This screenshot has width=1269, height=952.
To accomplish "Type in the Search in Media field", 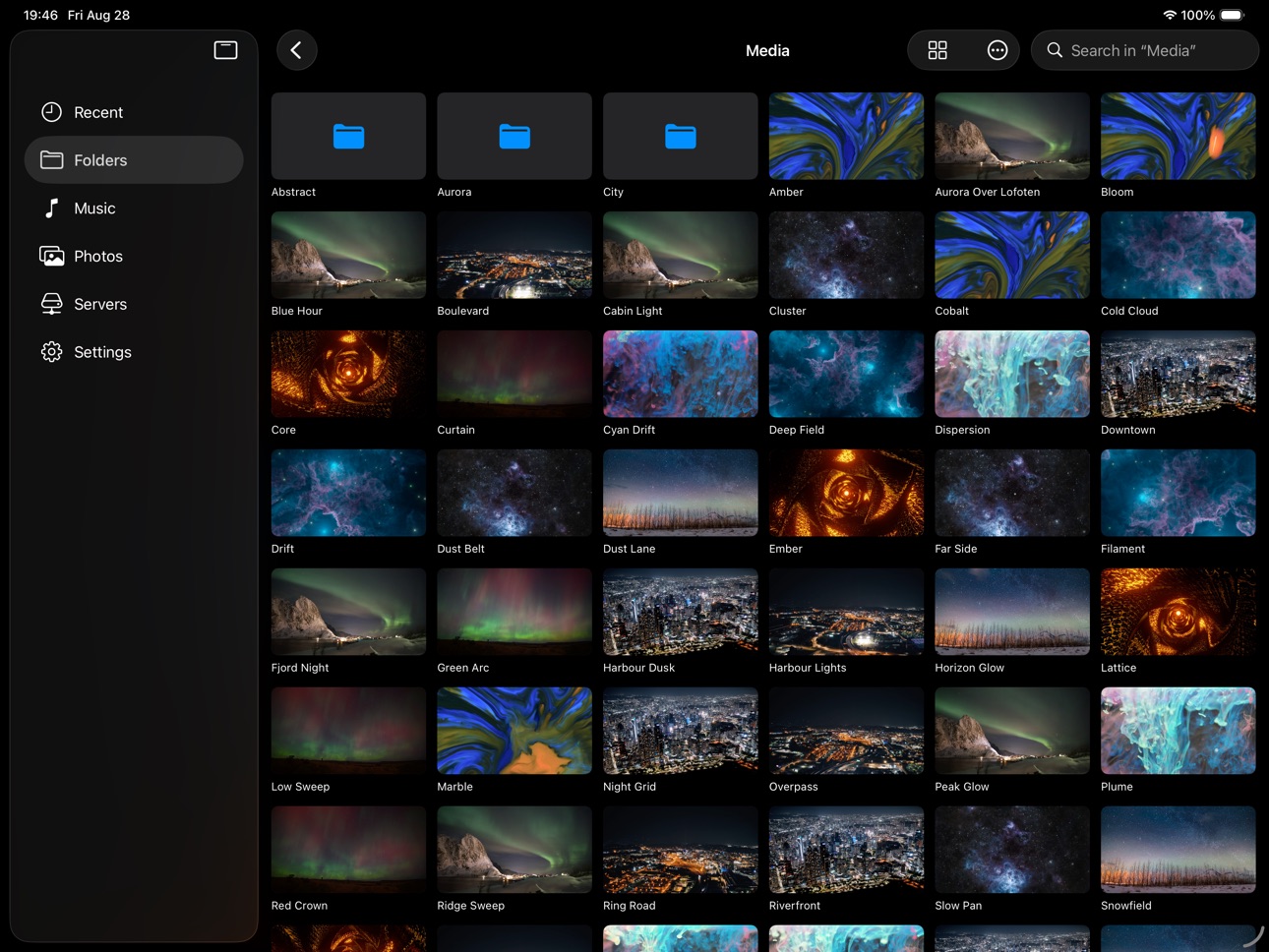I will 1145,50.
